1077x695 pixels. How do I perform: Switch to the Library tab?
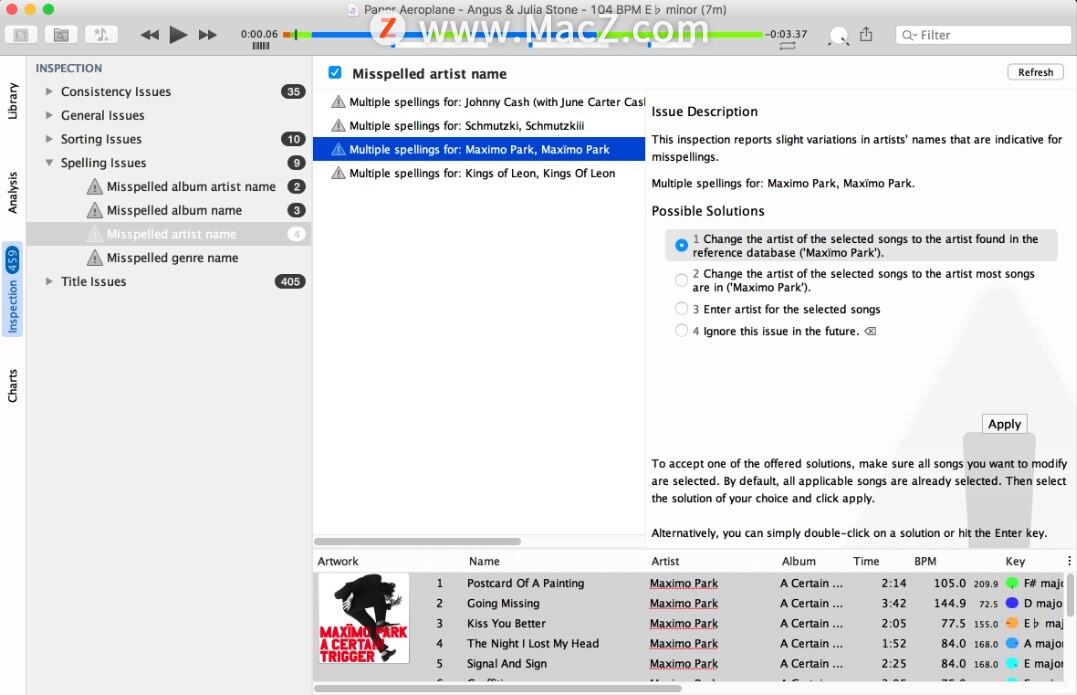pos(12,101)
